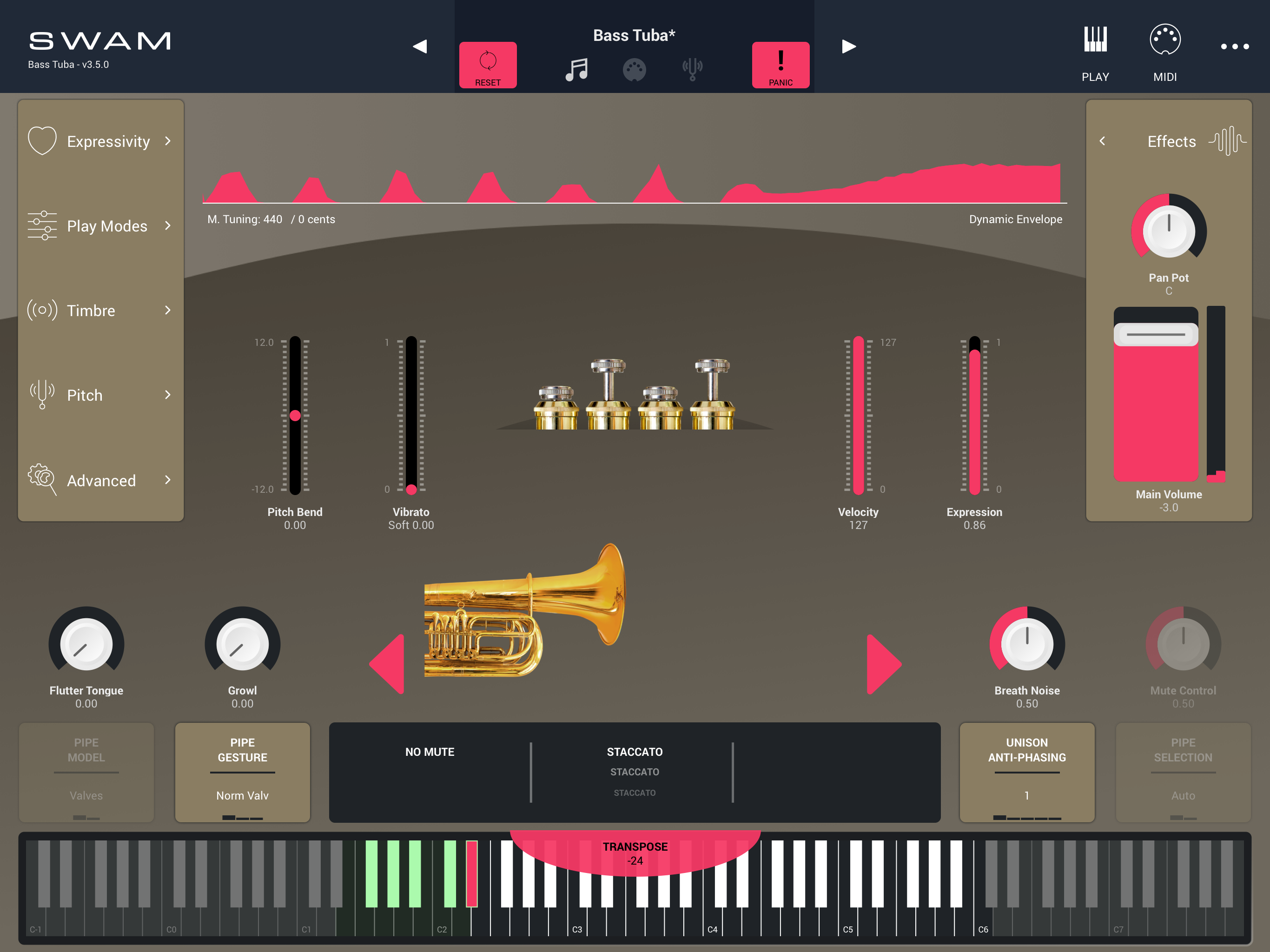The width and height of the screenshot is (1270, 952).
Task: Click the Main Volume fader handle
Action: 1155,334
